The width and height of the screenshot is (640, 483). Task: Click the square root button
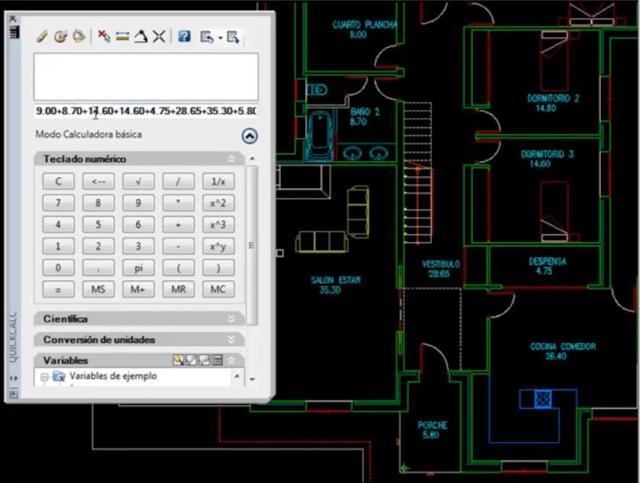coord(138,181)
